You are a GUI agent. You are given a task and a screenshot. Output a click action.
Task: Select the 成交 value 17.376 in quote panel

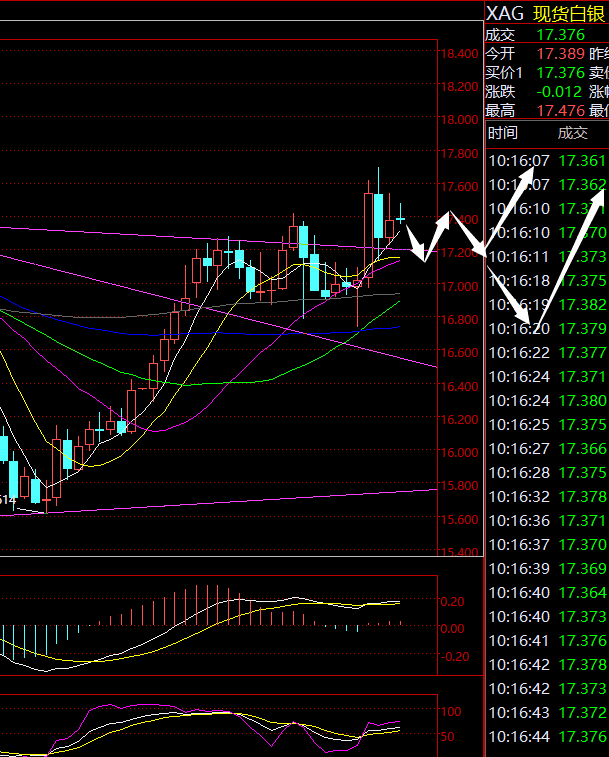click(x=561, y=35)
